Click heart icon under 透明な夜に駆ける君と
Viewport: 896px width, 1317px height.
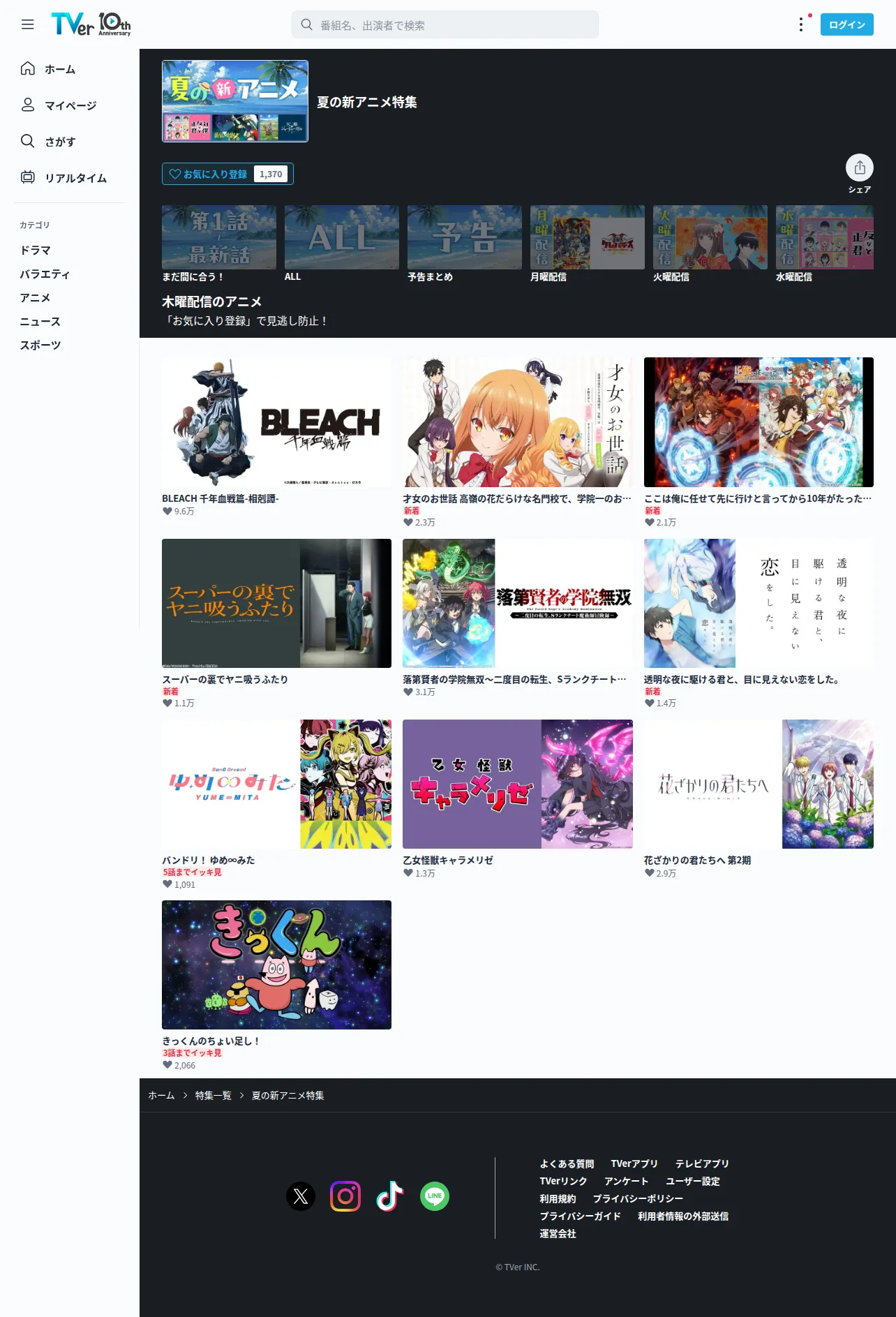[650, 703]
